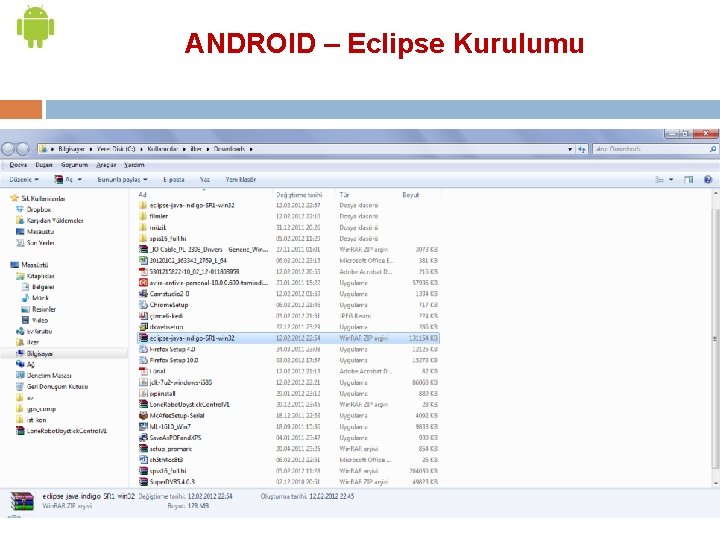The image size is (720, 540).
Task: Select Belgeler library in sidebar
Action: 38,287
